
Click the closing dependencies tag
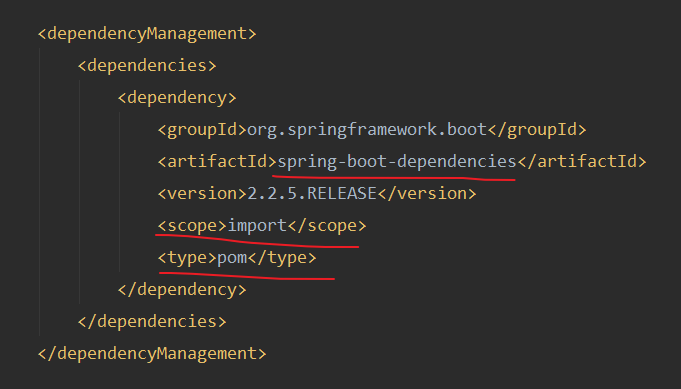click(152, 322)
